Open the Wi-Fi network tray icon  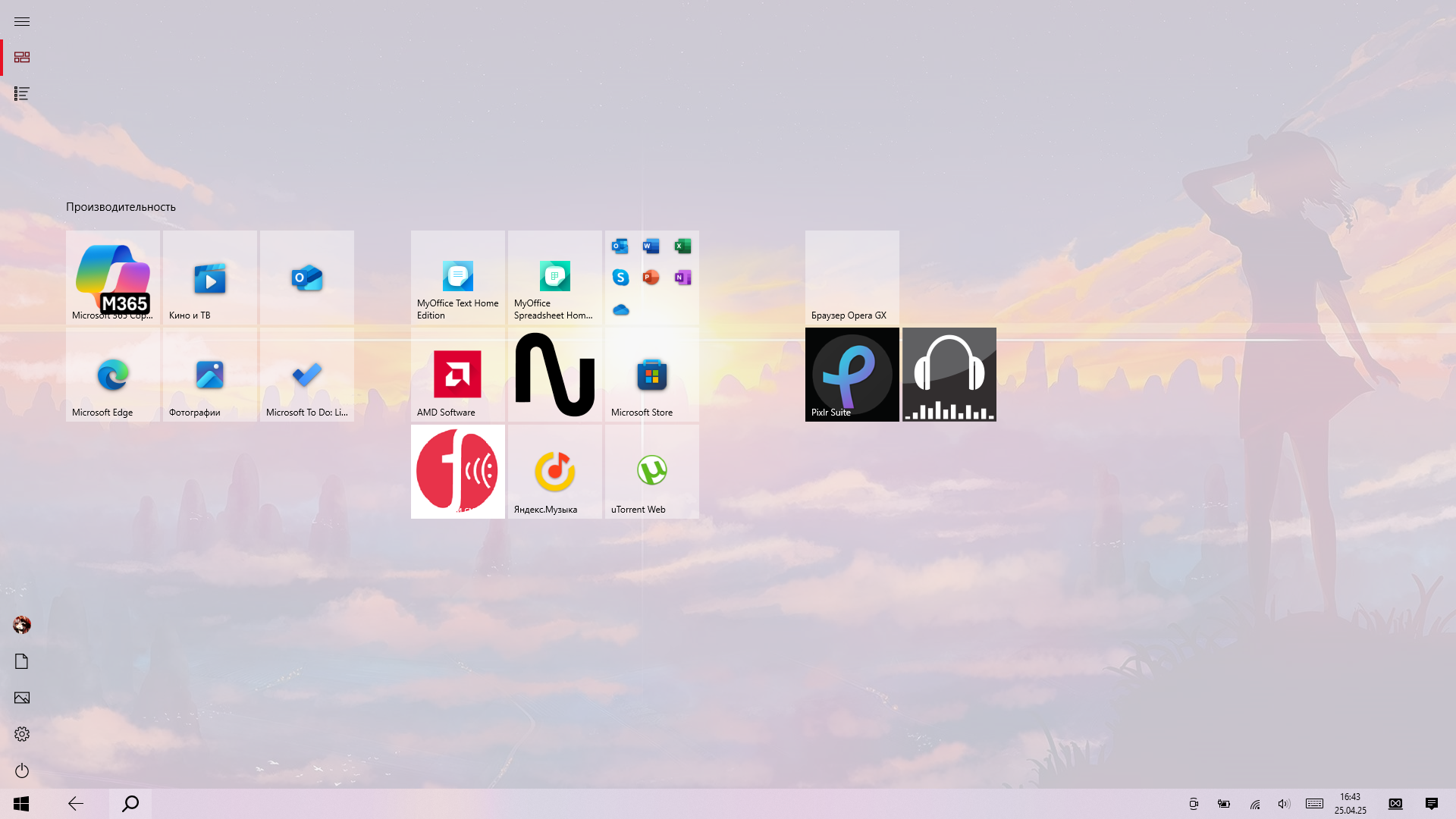[x=1255, y=804]
